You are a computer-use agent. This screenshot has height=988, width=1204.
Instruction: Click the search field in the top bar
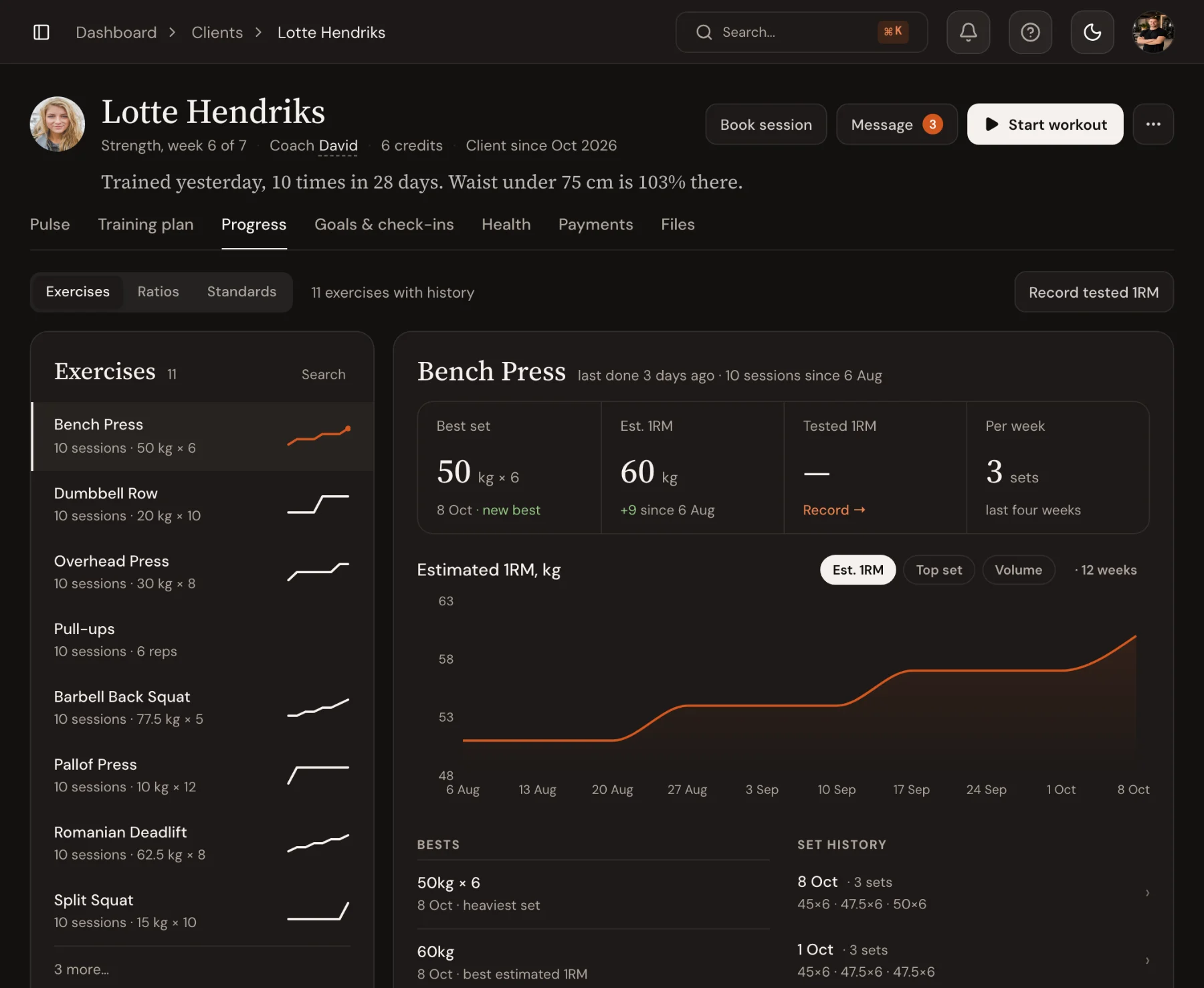pos(801,32)
